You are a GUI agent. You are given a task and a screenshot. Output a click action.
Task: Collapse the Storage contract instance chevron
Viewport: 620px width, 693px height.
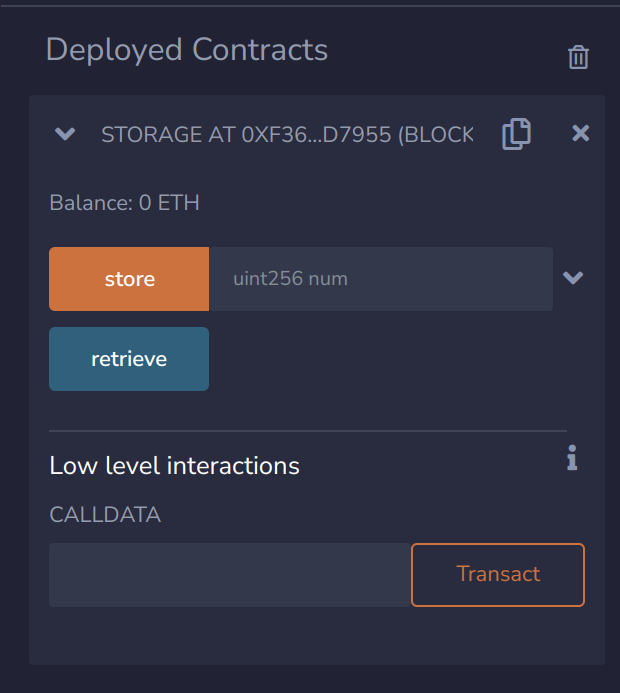[x=65, y=133]
